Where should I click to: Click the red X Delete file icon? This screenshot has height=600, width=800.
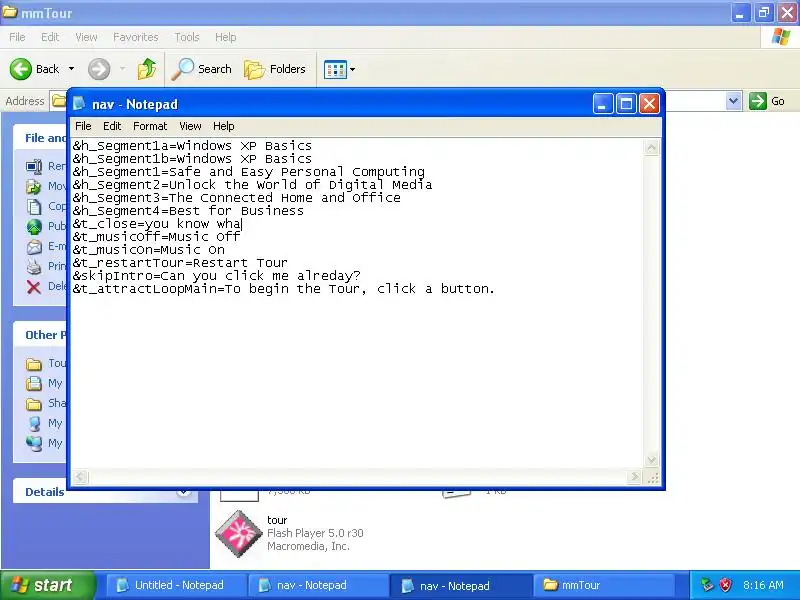(x=34, y=287)
